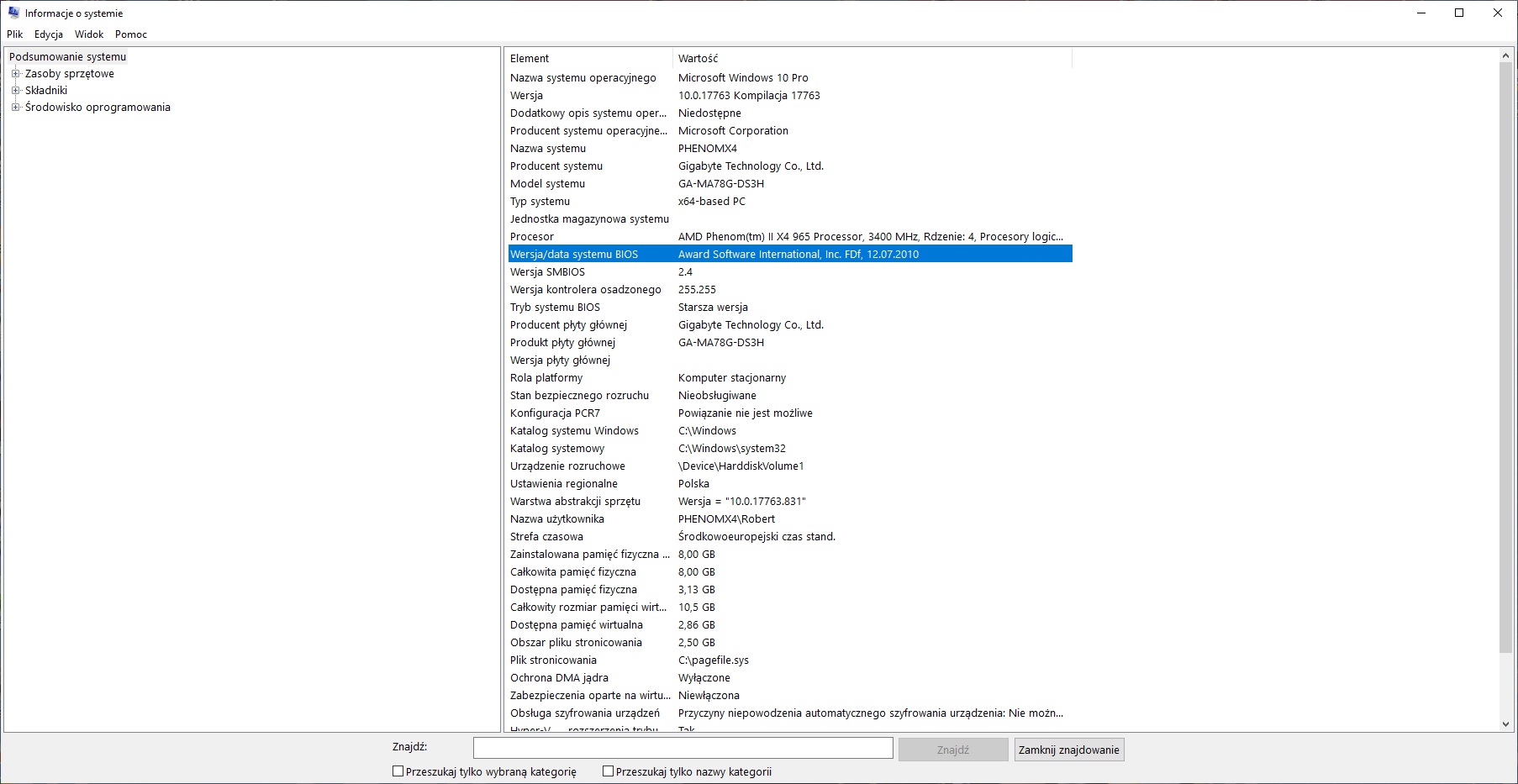Select the Plik stronicowania row
The image size is (1518, 784).
pyautogui.click(x=790, y=660)
